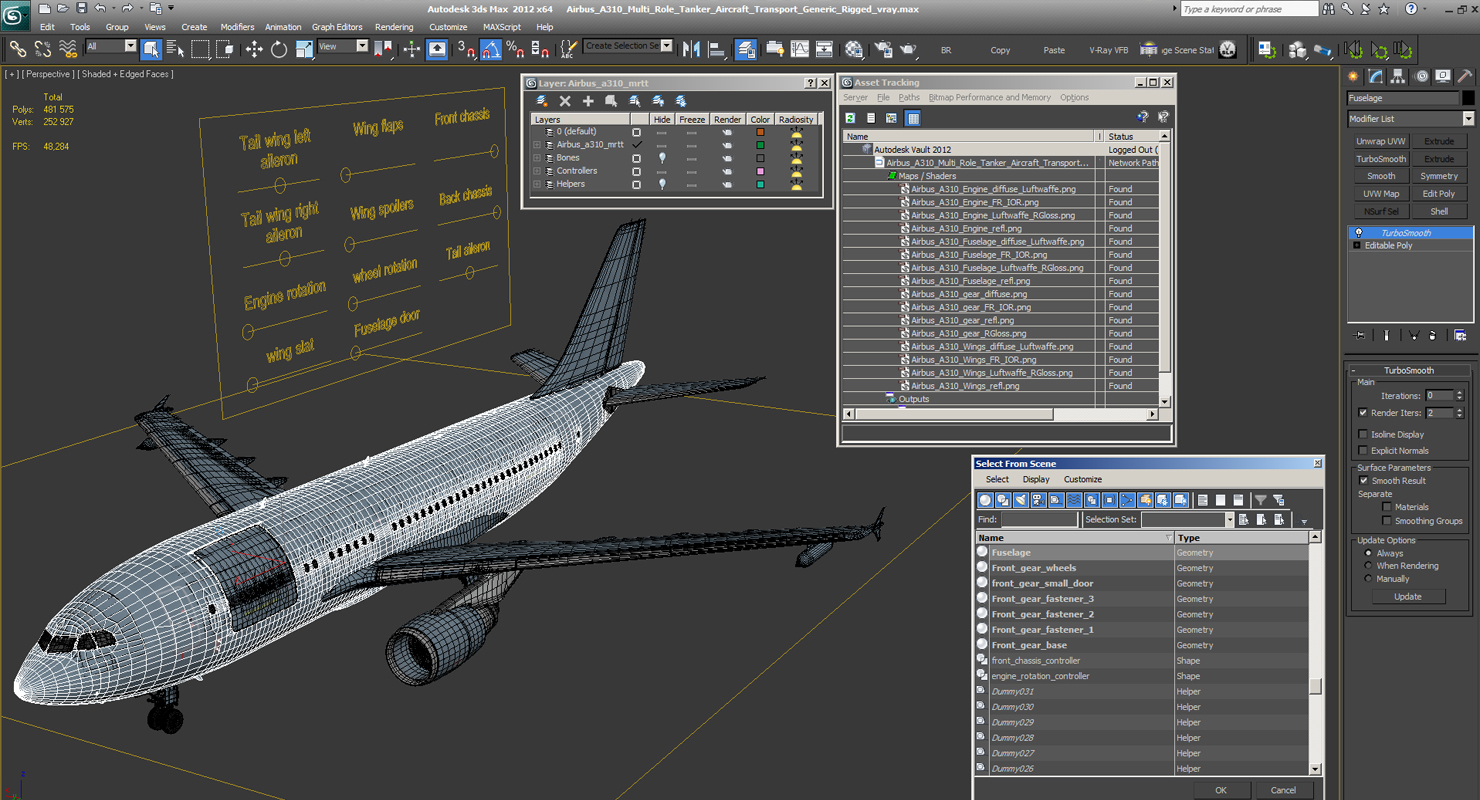Choose the Select and Rotate tool
This screenshot has width=1480, height=800.
pyautogui.click(x=279, y=48)
